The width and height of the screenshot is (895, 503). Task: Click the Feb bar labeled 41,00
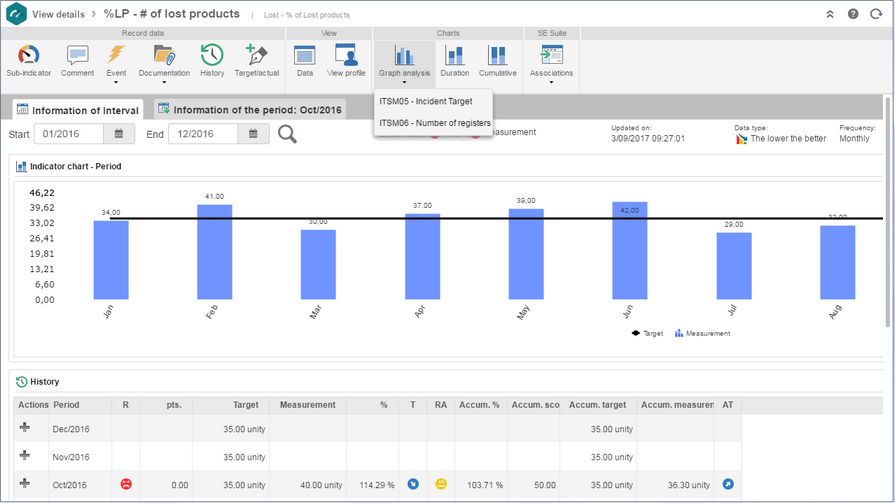click(x=215, y=252)
